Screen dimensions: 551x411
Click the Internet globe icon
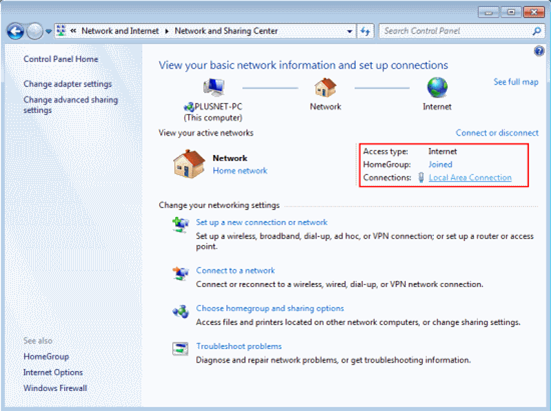[437, 87]
